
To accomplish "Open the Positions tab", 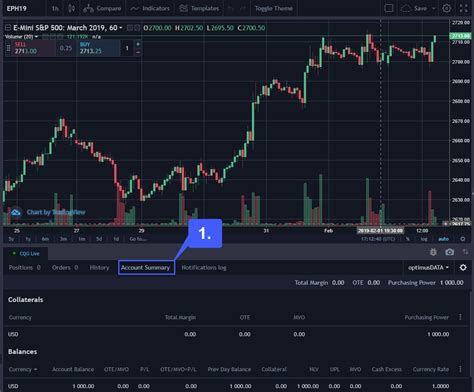I will pos(25,268).
